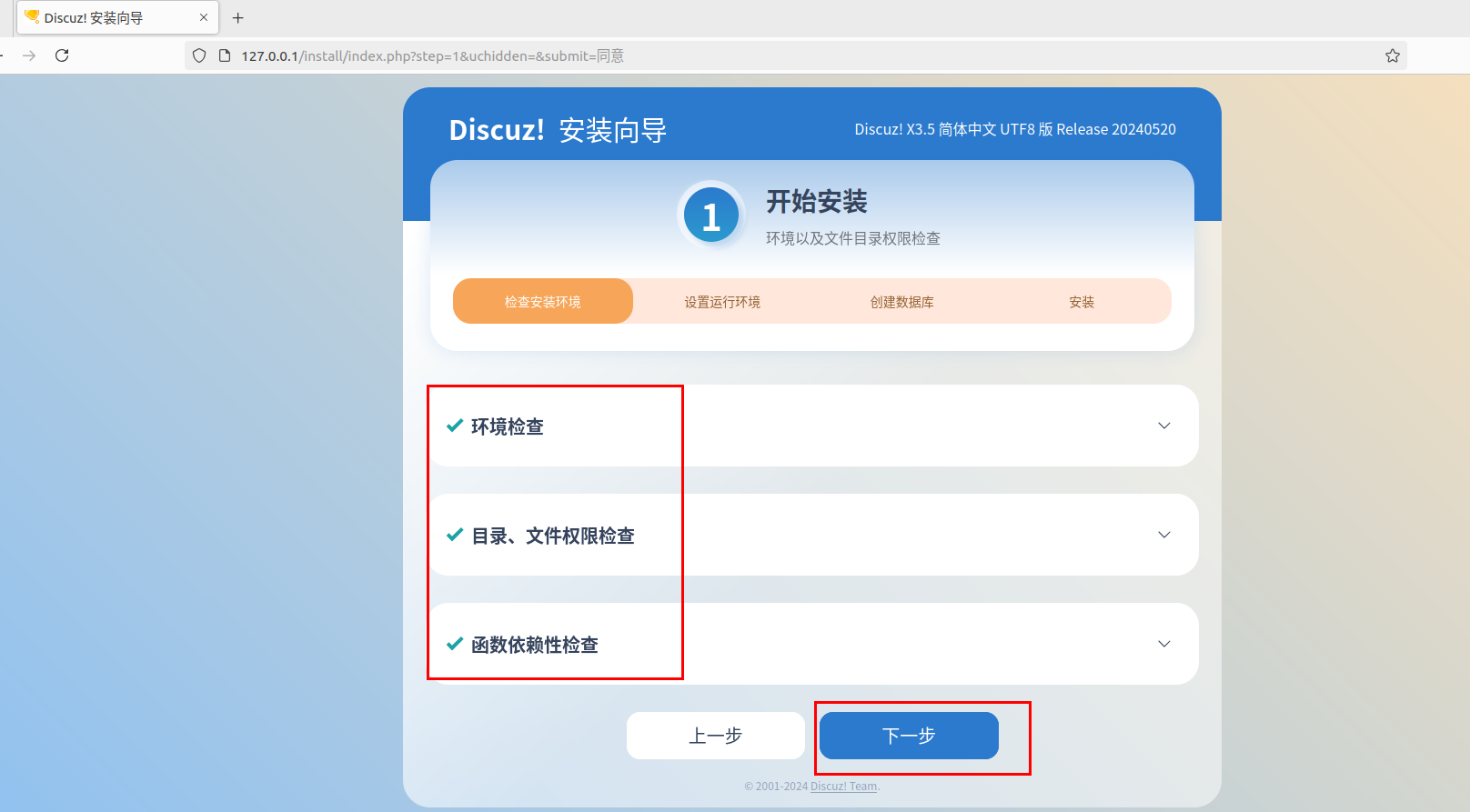Open a new browser tab

(238, 17)
